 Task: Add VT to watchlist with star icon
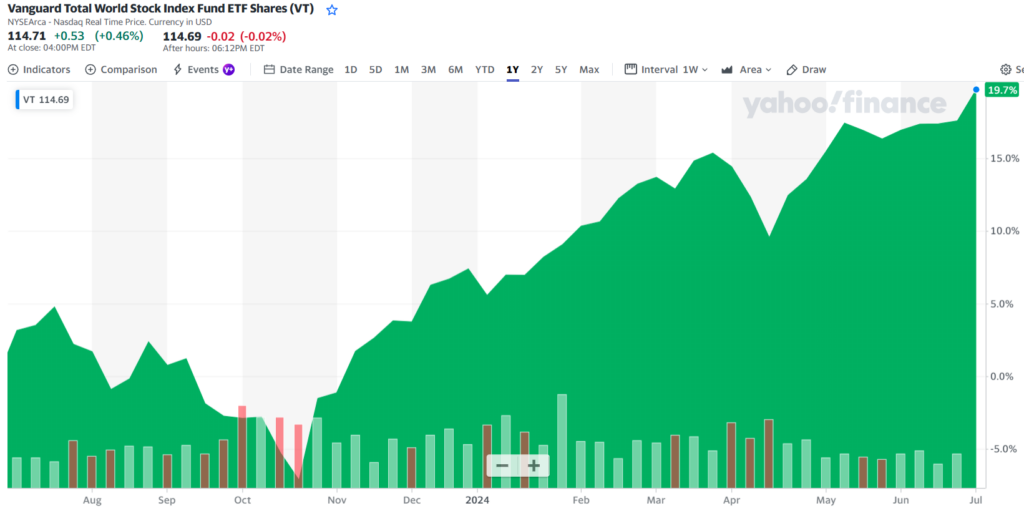click(x=332, y=9)
